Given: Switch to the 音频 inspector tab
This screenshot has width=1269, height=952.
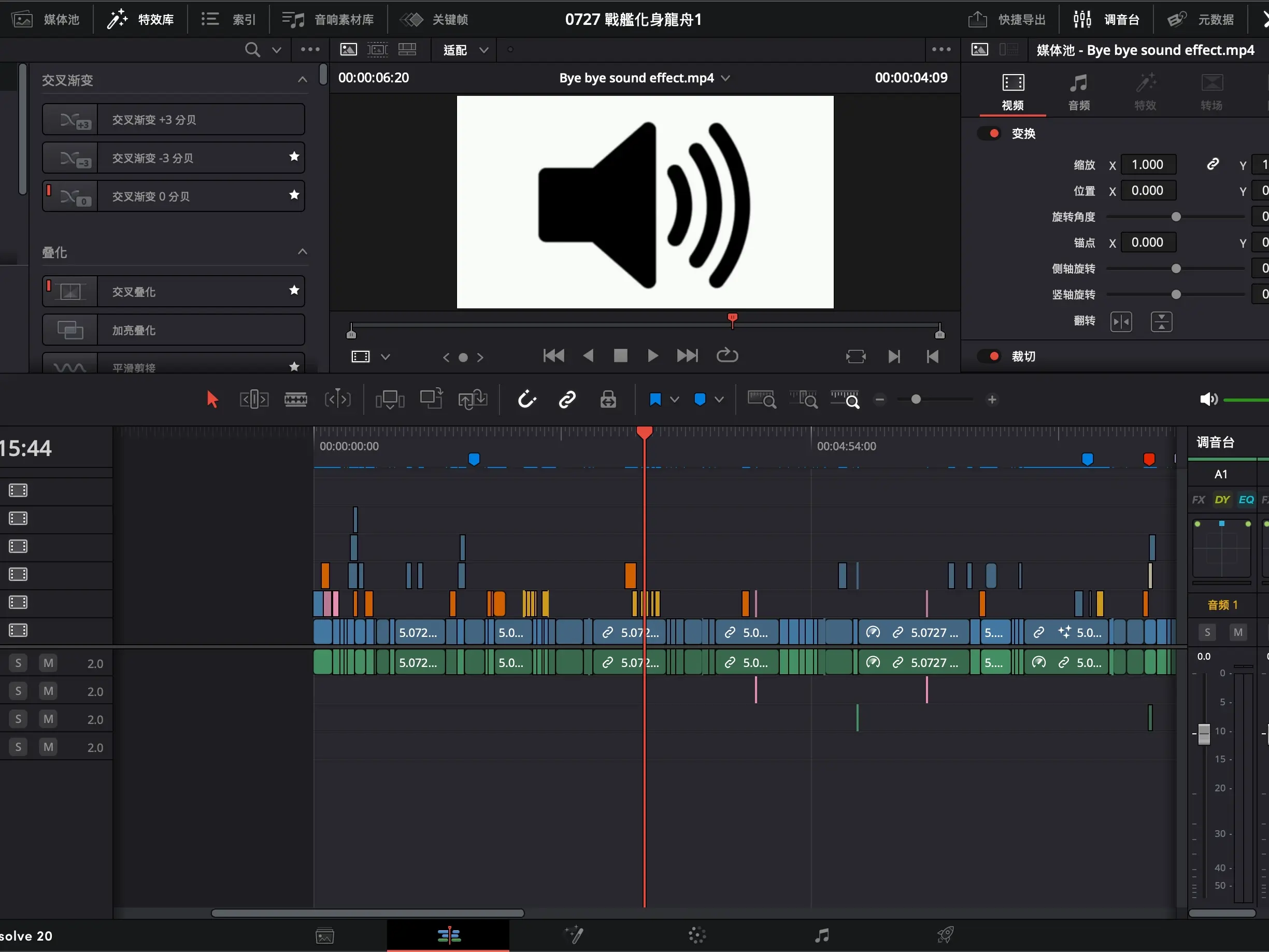Looking at the screenshot, I should (x=1078, y=92).
